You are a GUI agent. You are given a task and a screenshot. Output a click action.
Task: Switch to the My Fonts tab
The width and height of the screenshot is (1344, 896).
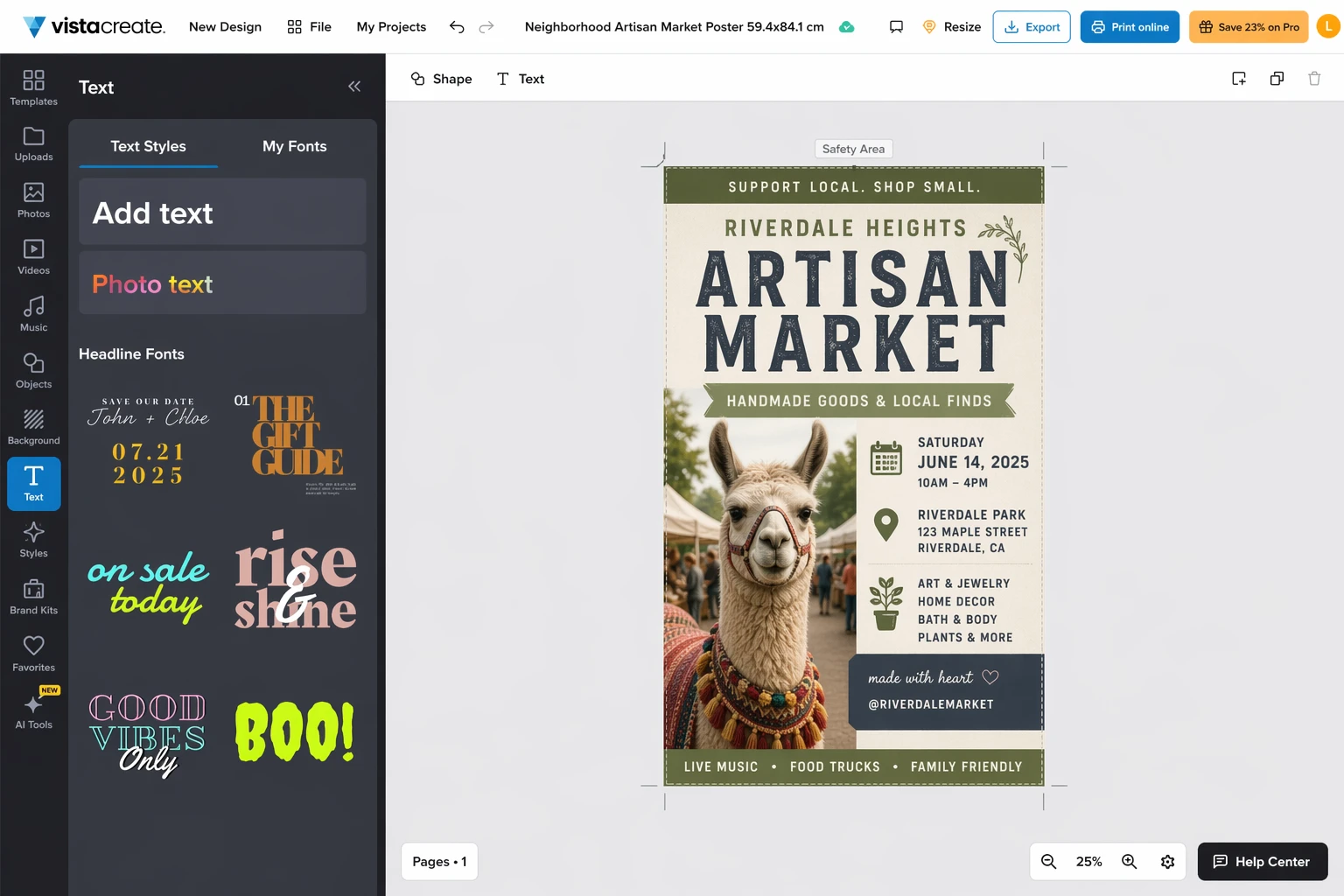[x=294, y=146]
